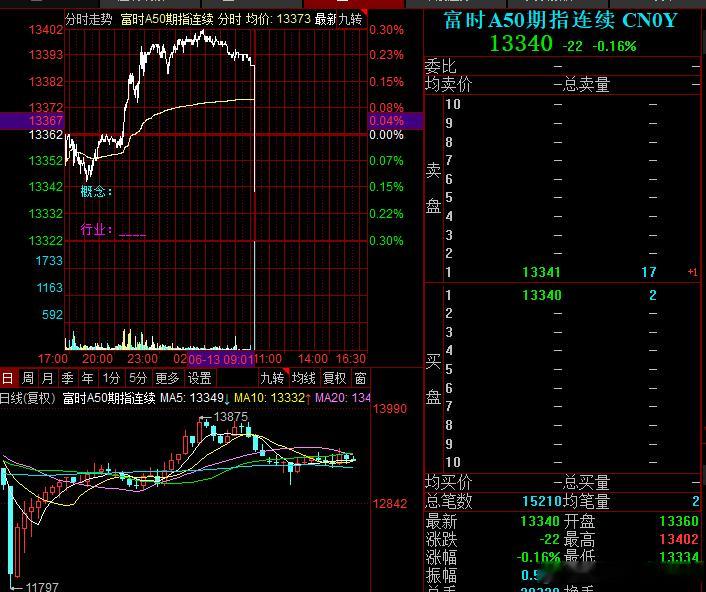Click the 卖盘 section label

pyautogui.click(x=433, y=188)
